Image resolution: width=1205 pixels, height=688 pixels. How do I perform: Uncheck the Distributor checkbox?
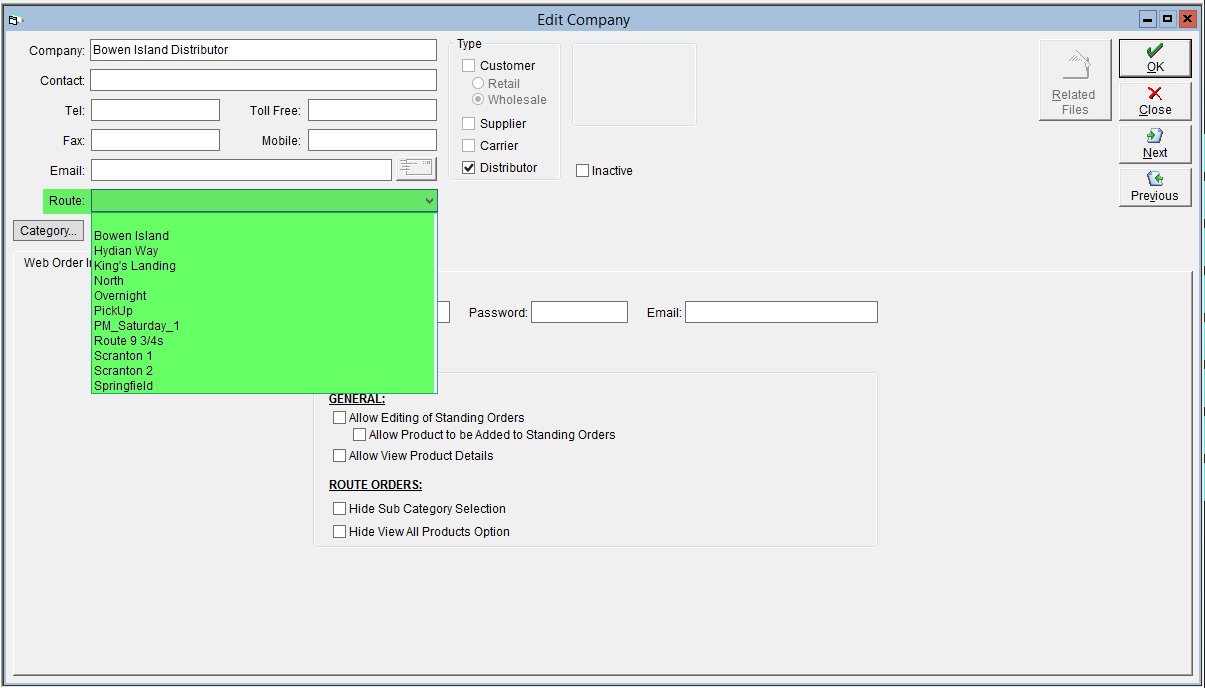[x=468, y=168]
